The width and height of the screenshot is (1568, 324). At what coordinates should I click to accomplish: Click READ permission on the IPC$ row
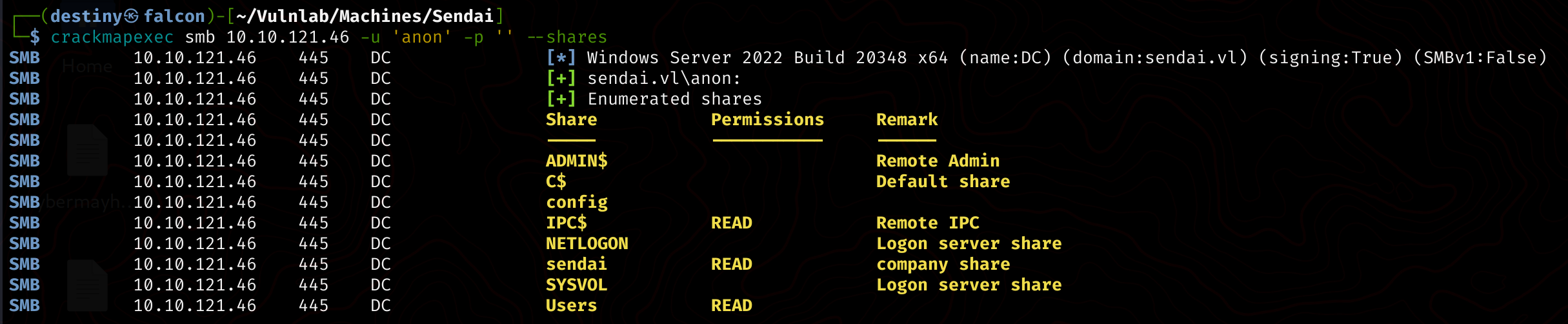coord(731,223)
